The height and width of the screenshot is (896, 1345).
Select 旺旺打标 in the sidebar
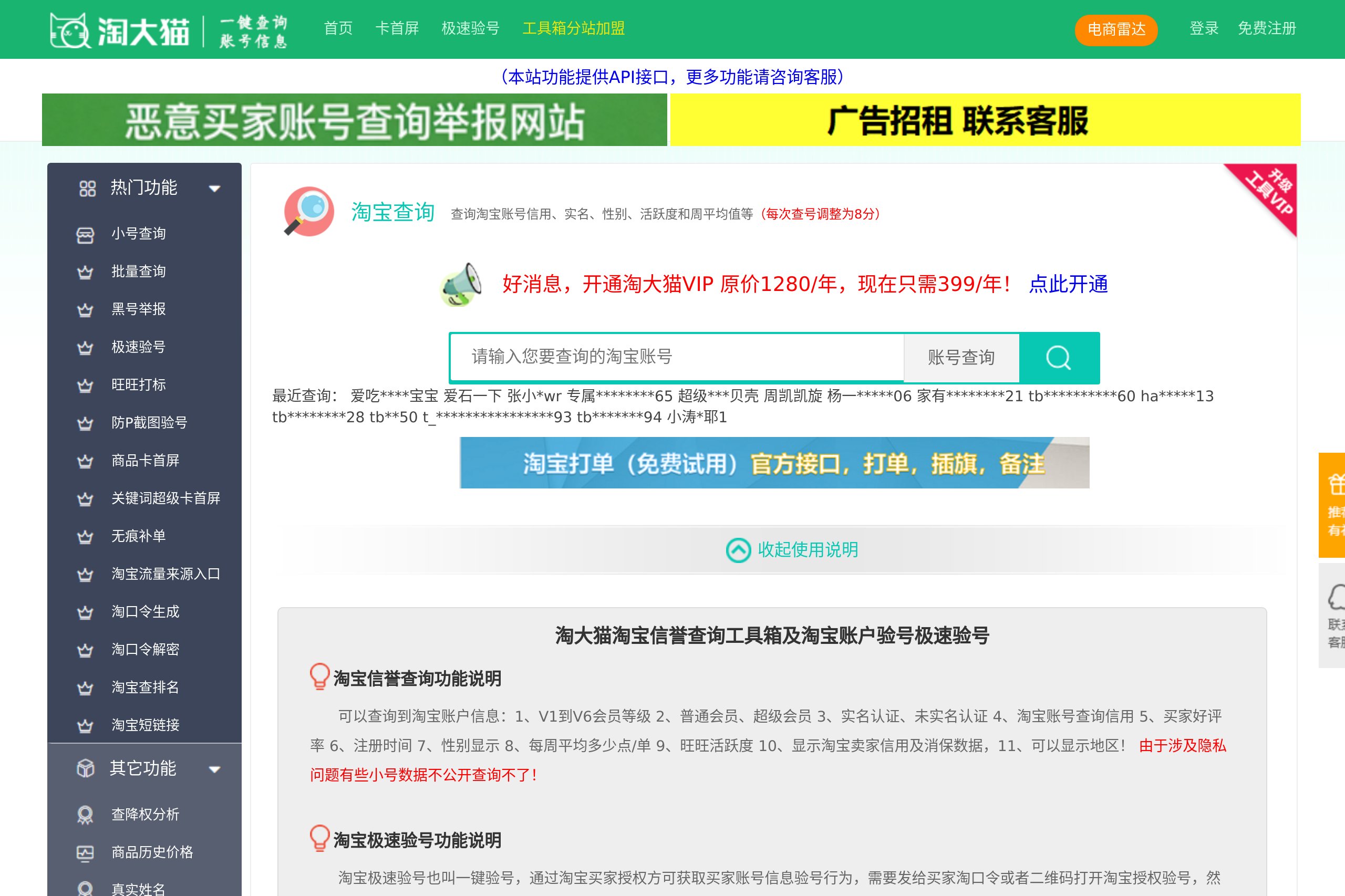pos(138,385)
